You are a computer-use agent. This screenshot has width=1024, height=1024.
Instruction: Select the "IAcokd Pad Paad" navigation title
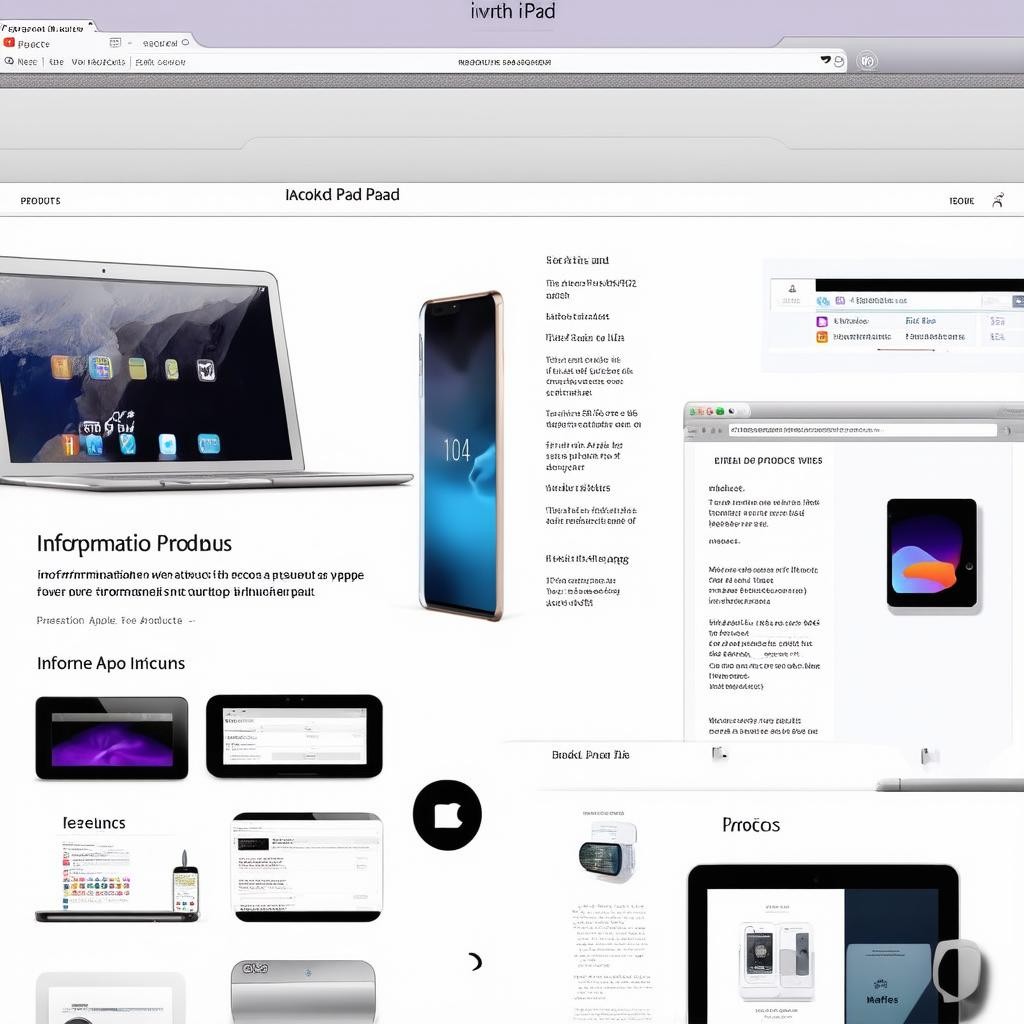pos(342,195)
